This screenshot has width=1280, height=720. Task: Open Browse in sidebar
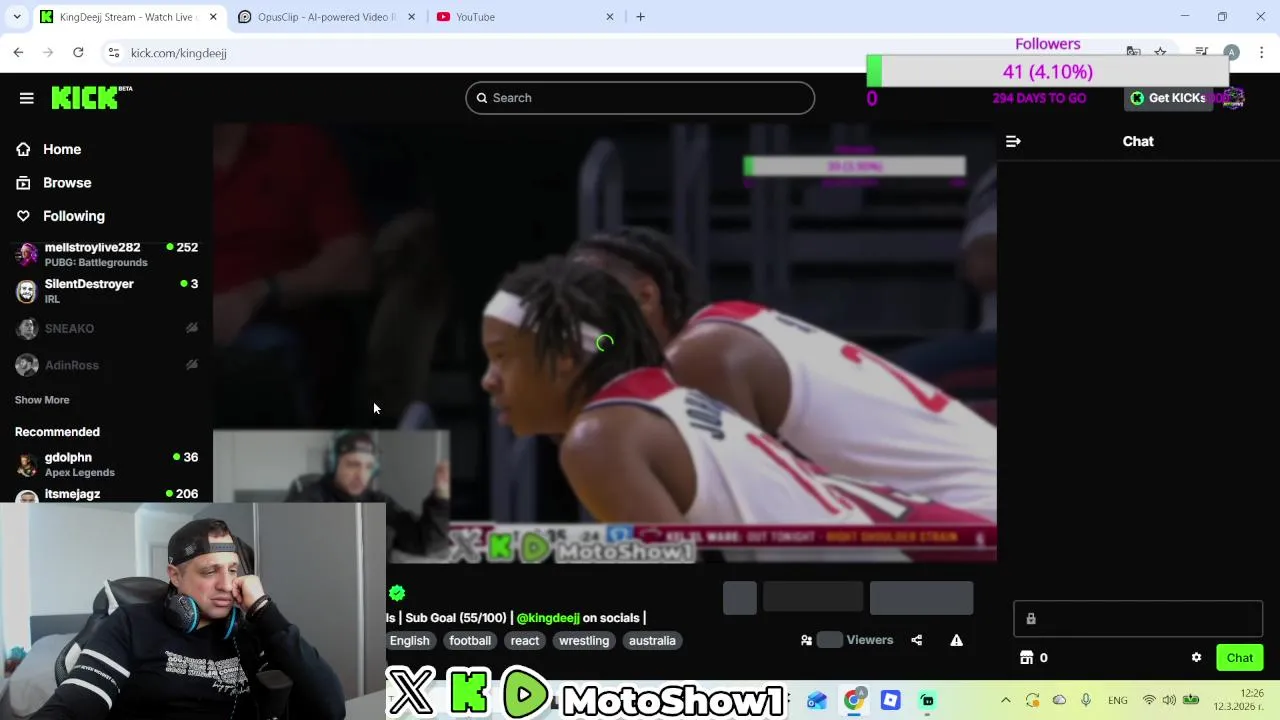click(67, 183)
